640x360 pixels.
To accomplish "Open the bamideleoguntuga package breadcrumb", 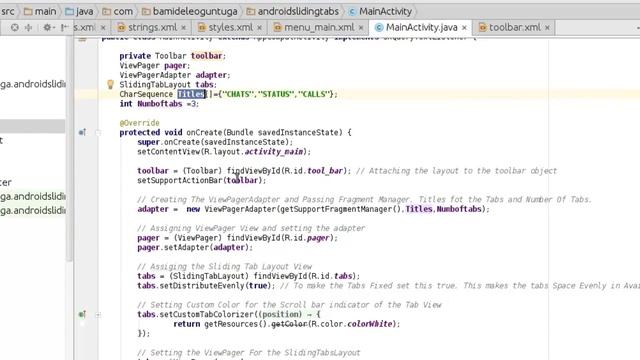I will (189, 11).
